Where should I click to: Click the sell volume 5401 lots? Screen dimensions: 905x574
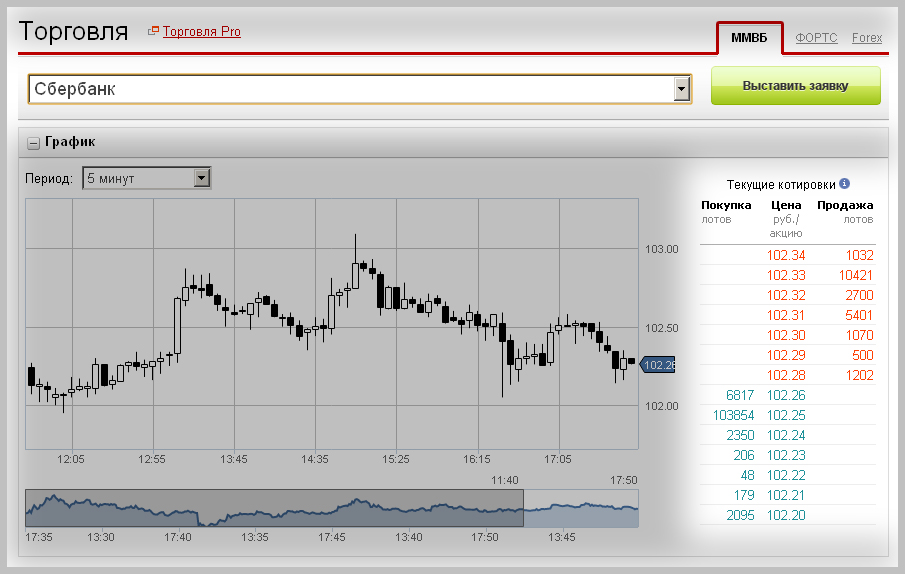859,316
